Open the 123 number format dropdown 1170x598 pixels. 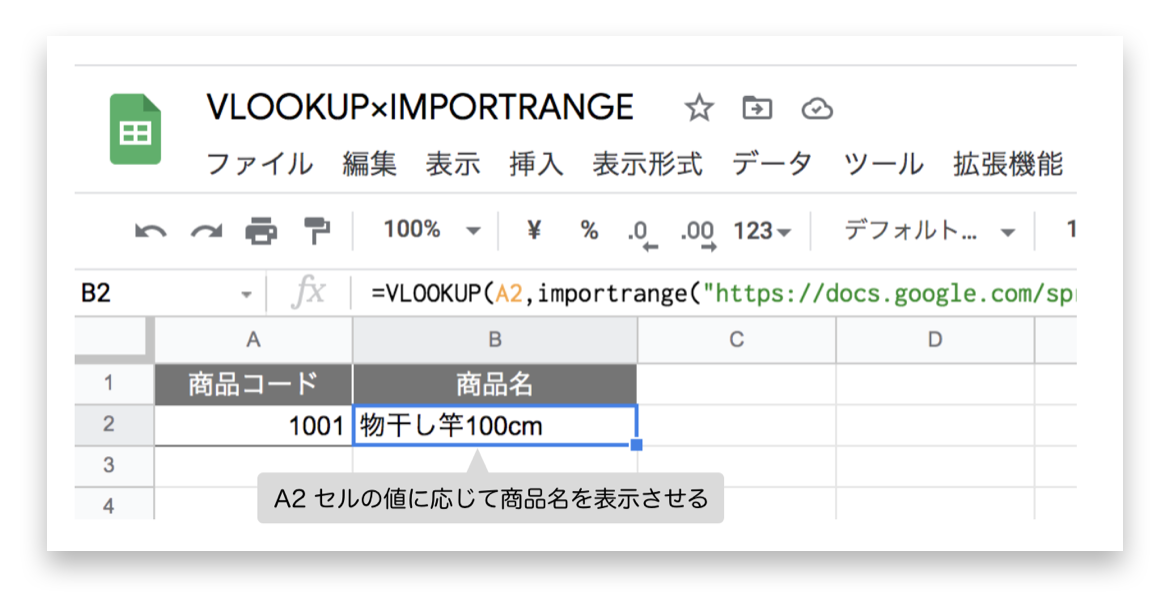tap(762, 231)
